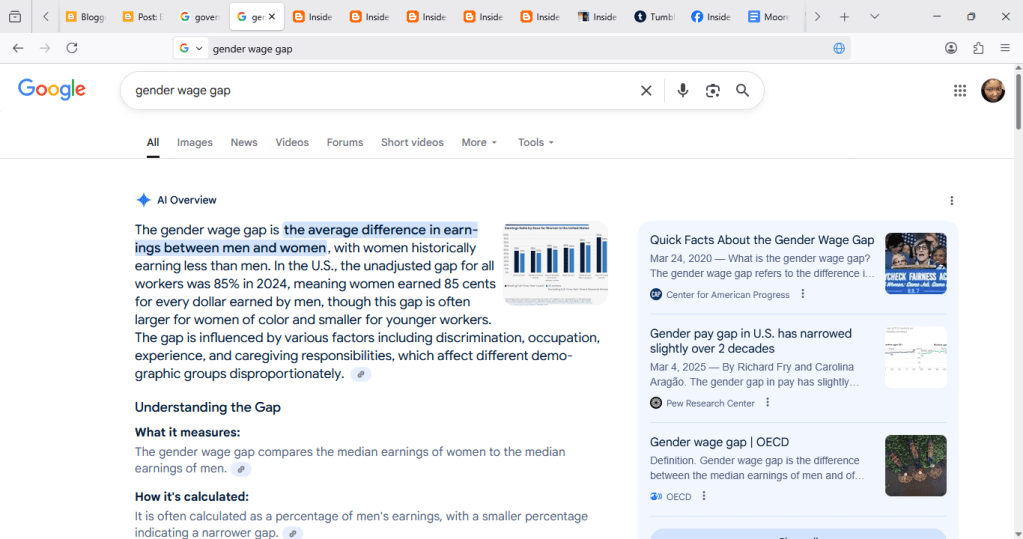
Task: Switch to the 'gover' Google tab
Action: click(200, 17)
